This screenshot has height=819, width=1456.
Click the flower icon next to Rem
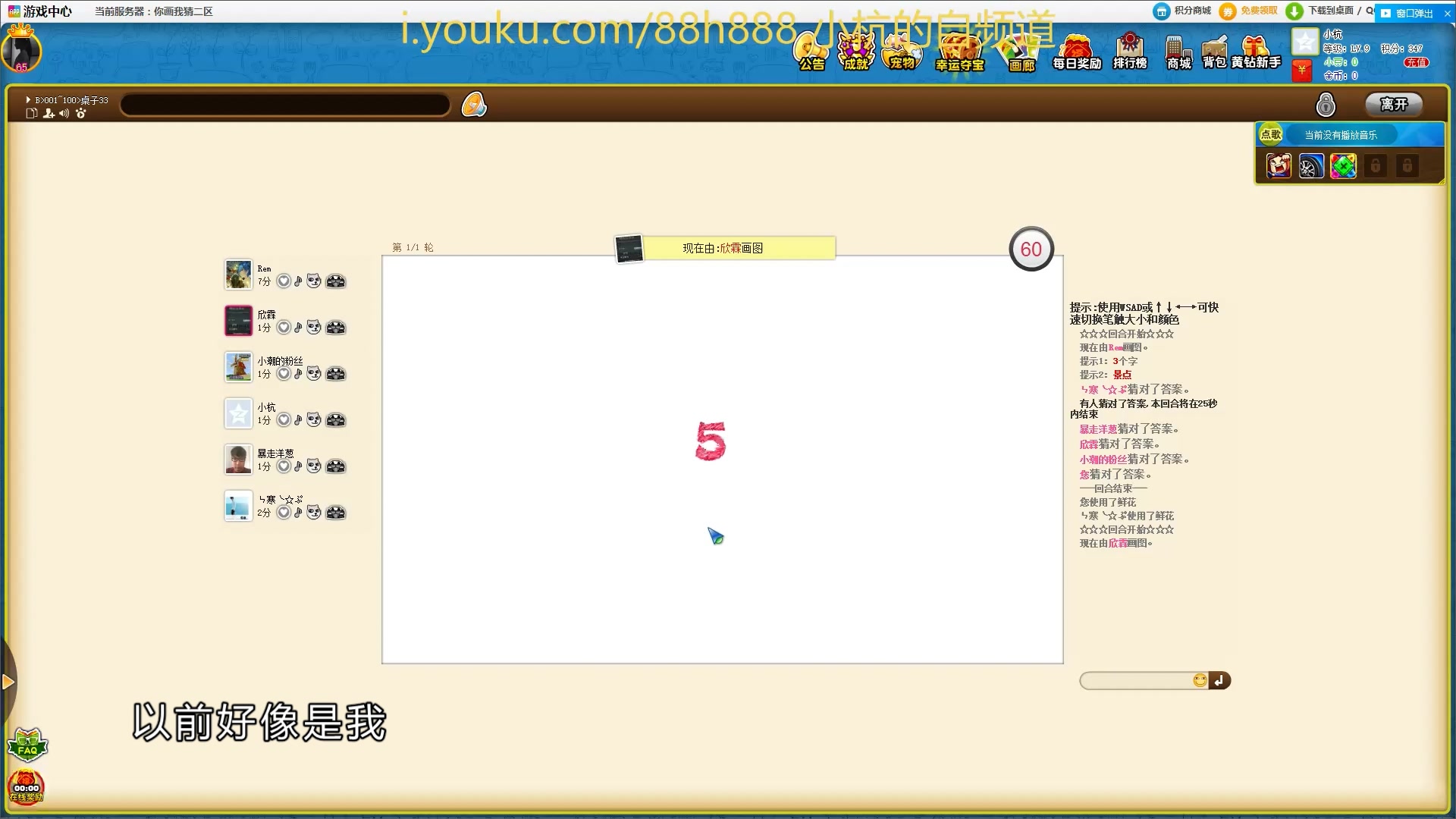298,281
